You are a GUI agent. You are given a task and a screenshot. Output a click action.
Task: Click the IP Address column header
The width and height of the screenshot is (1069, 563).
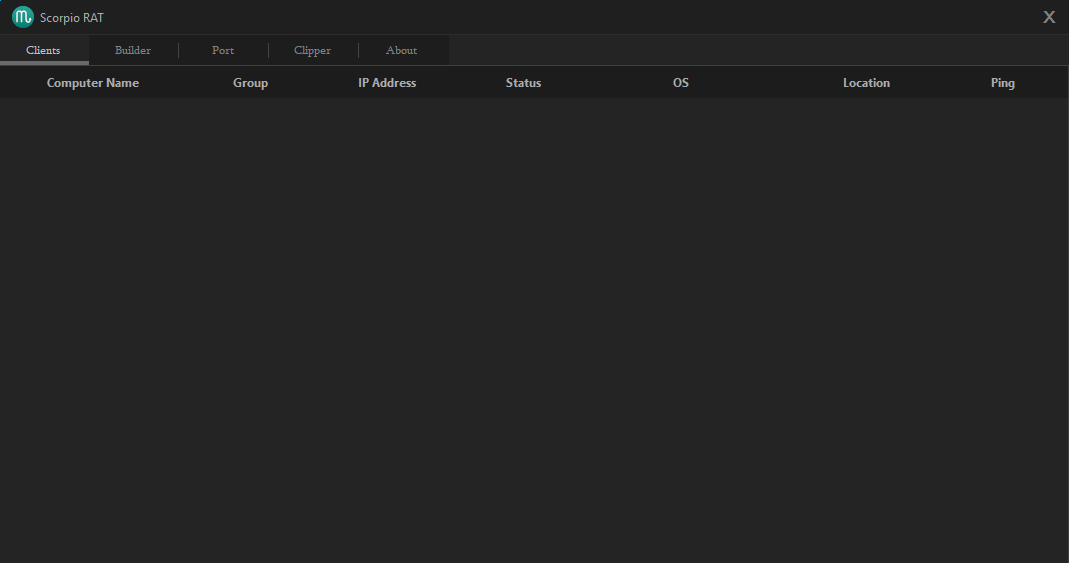[387, 82]
